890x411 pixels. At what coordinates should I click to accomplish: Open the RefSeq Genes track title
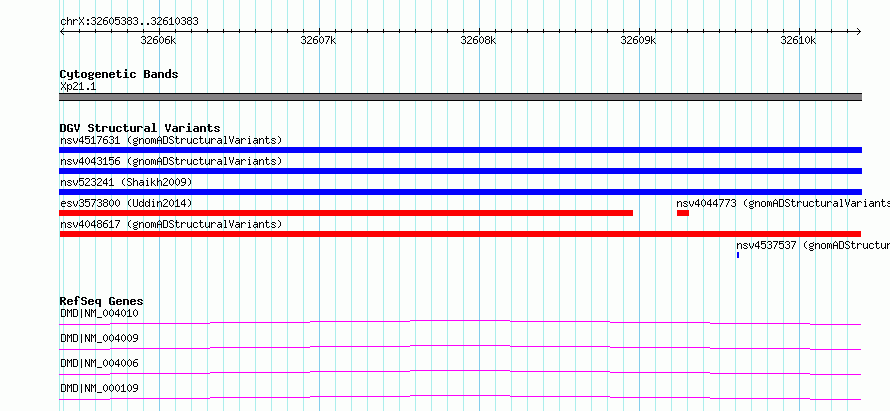[x=102, y=301]
